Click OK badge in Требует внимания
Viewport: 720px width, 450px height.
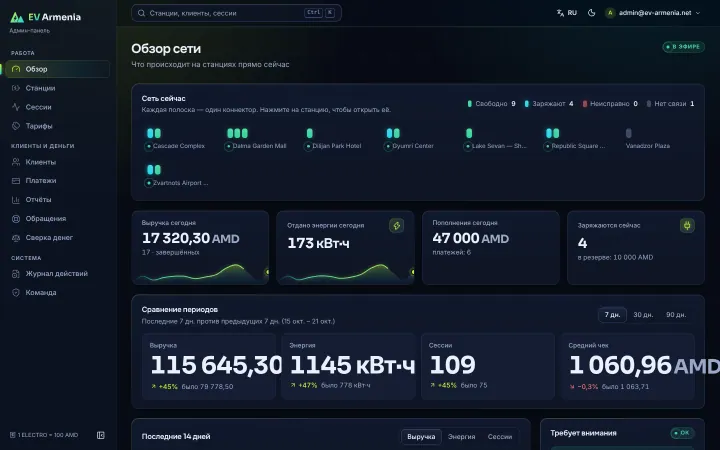pyautogui.click(x=682, y=433)
